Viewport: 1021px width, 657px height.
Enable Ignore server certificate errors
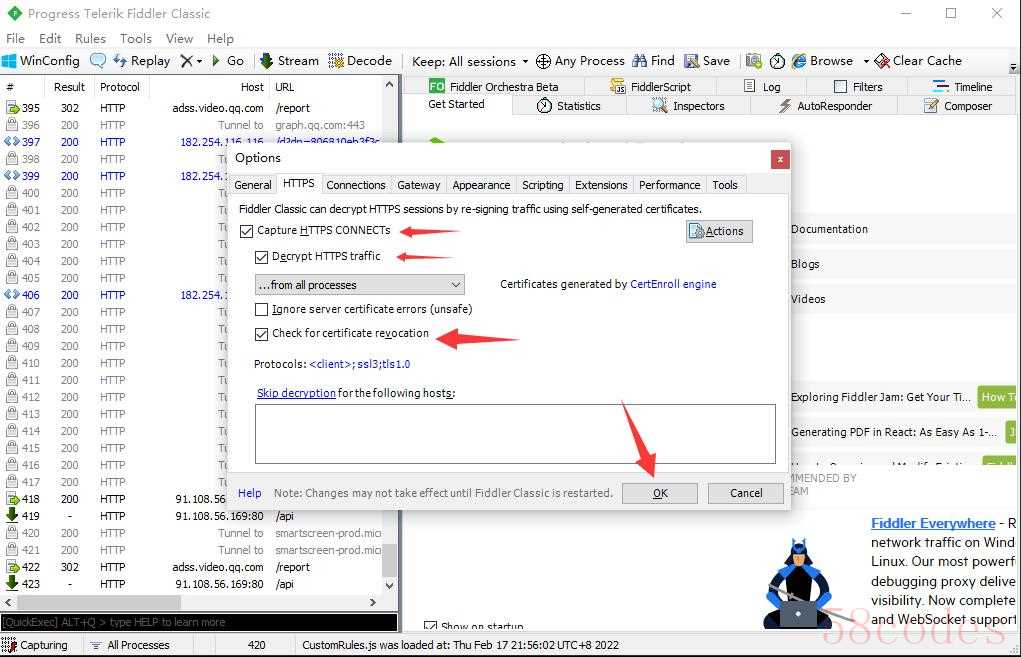pyautogui.click(x=262, y=310)
